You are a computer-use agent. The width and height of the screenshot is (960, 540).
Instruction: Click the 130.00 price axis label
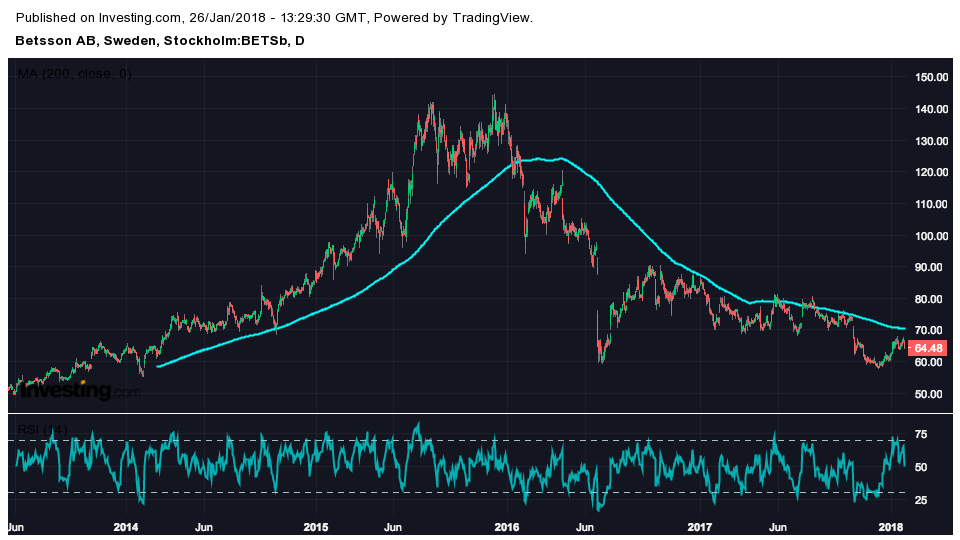[931, 141]
